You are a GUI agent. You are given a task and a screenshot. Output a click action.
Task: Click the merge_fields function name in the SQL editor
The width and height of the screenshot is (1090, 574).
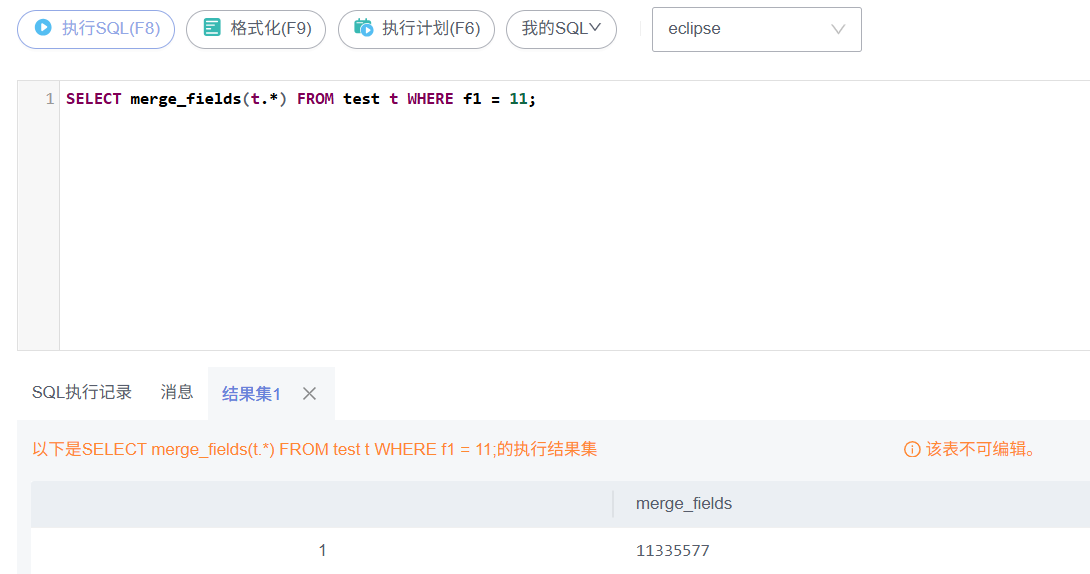pyautogui.click(x=186, y=99)
